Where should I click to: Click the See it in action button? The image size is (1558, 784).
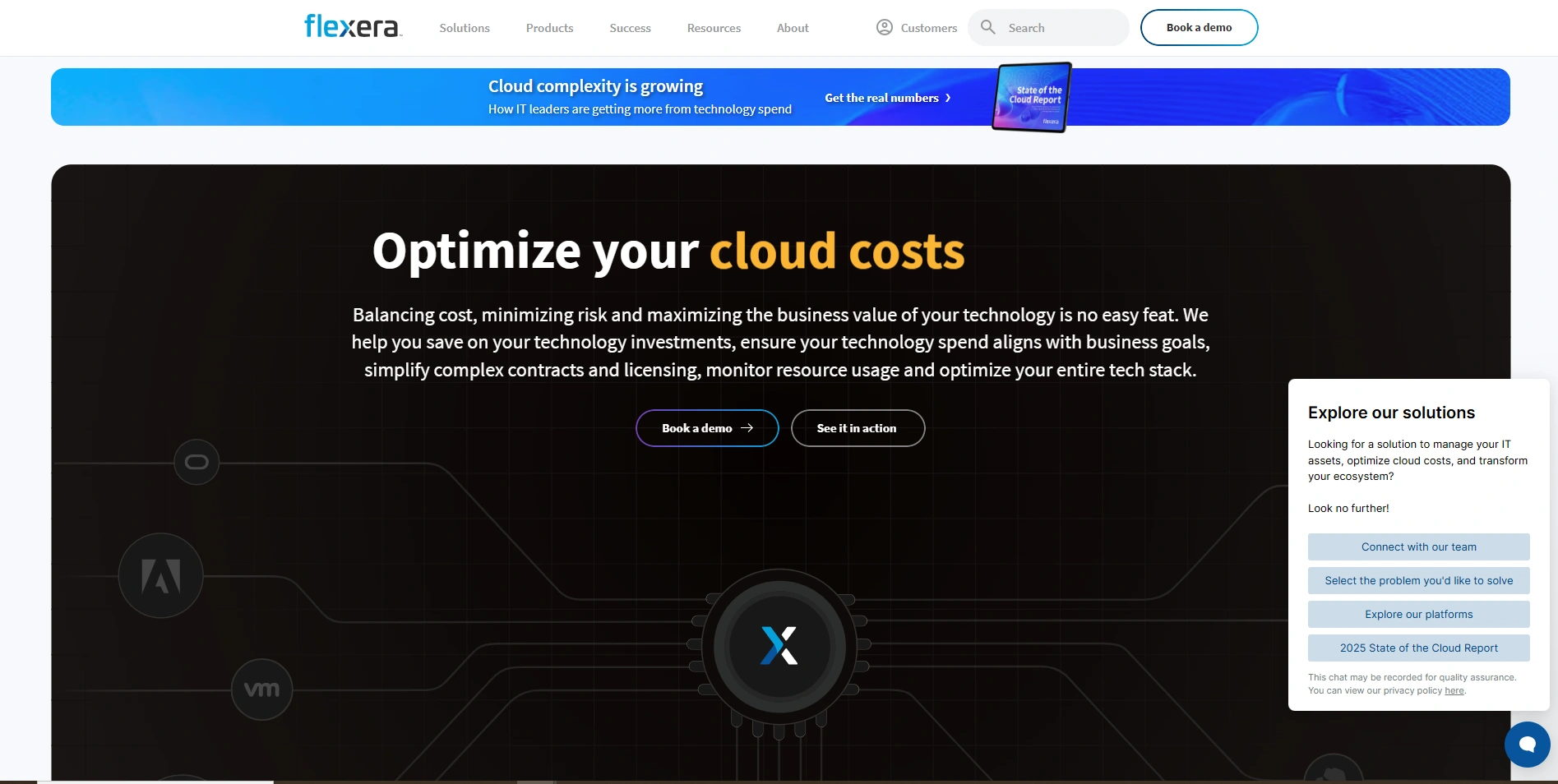pos(857,427)
